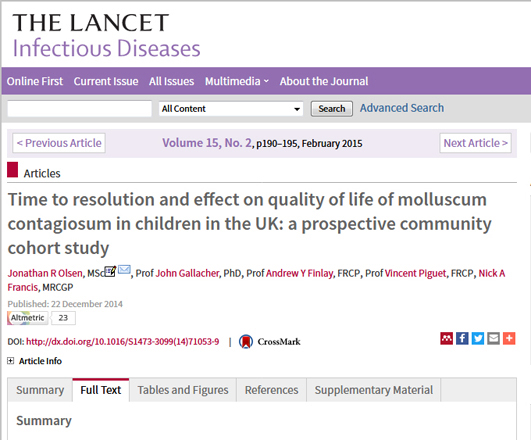Viewport: 531px width, 440px height.
Task: Click the grey email share icon
Action: click(x=493, y=338)
